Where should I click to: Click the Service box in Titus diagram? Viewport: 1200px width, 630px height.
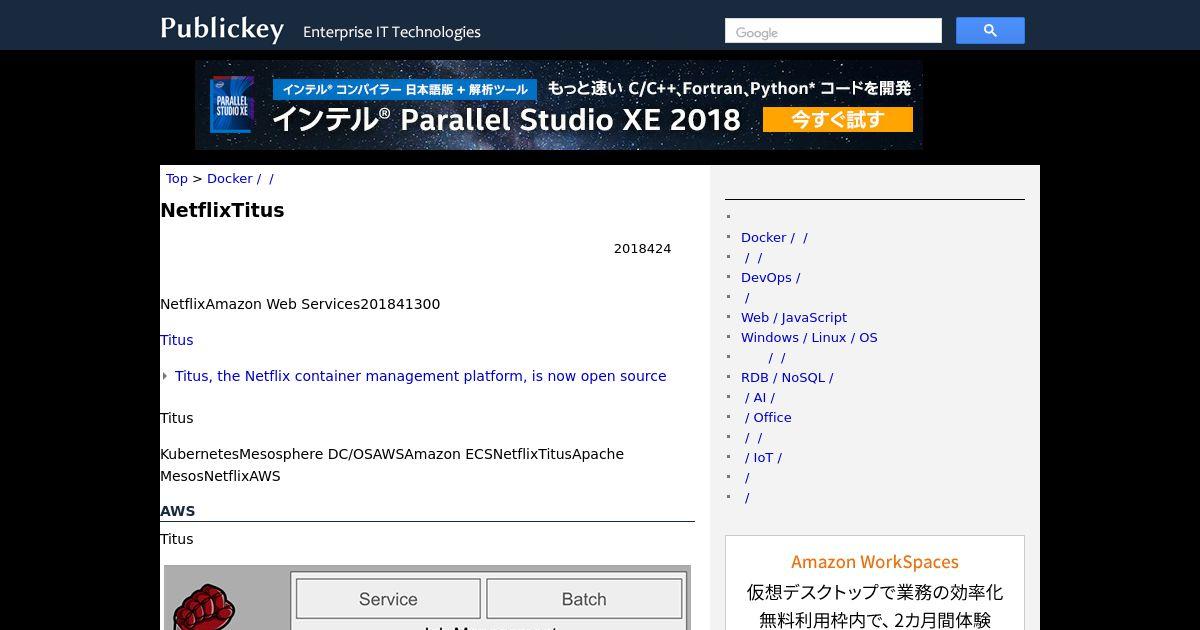388,599
